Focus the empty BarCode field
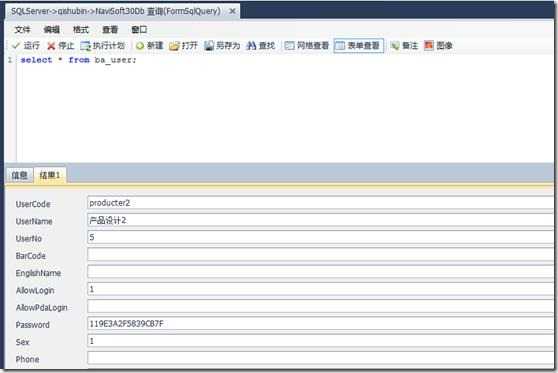Screen dimensions: 558x373 320,254
